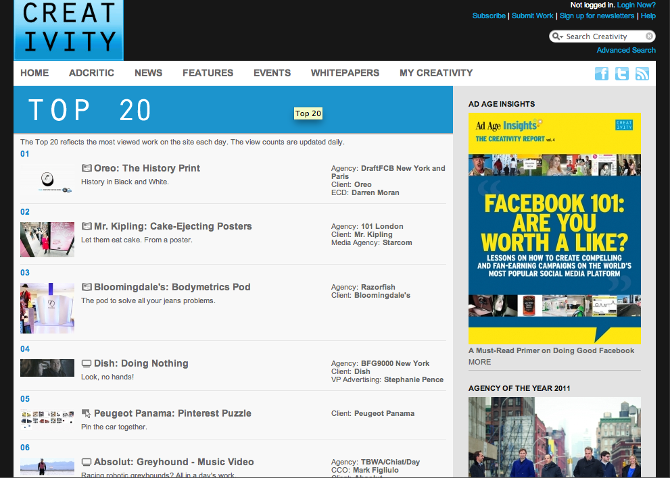
Task: Click agency BFG9000 New York
Action: (x=395, y=364)
